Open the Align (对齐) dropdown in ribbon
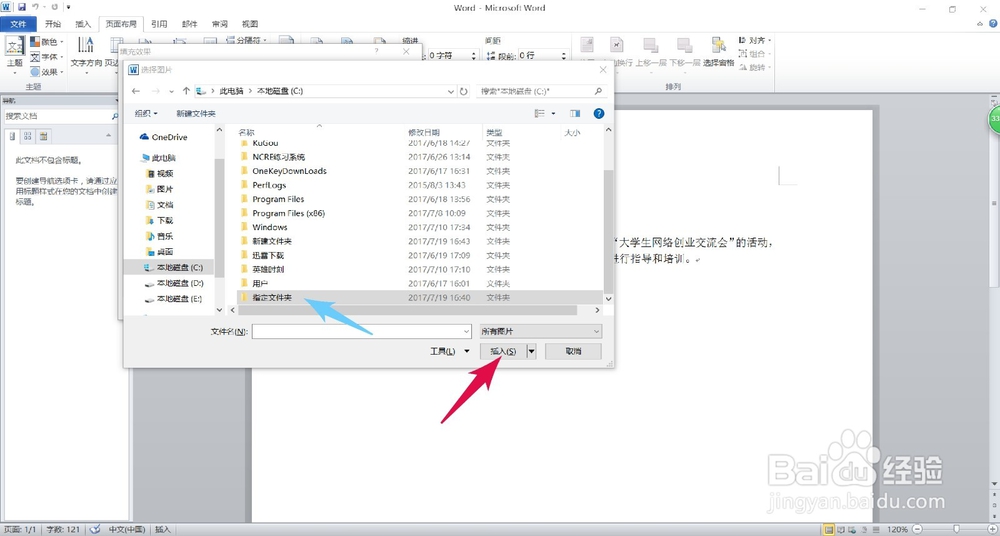The image size is (1000, 536). (755, 40)
